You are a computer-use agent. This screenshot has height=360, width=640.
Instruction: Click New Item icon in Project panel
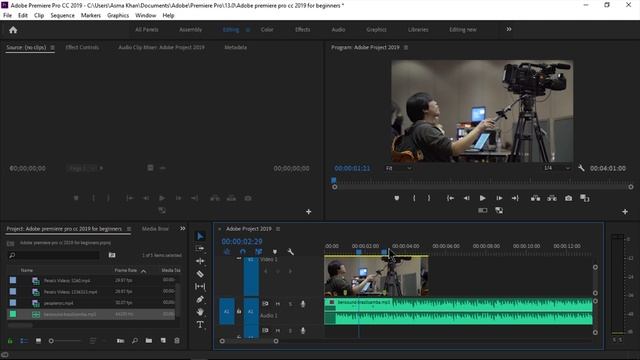click(163, 340)
